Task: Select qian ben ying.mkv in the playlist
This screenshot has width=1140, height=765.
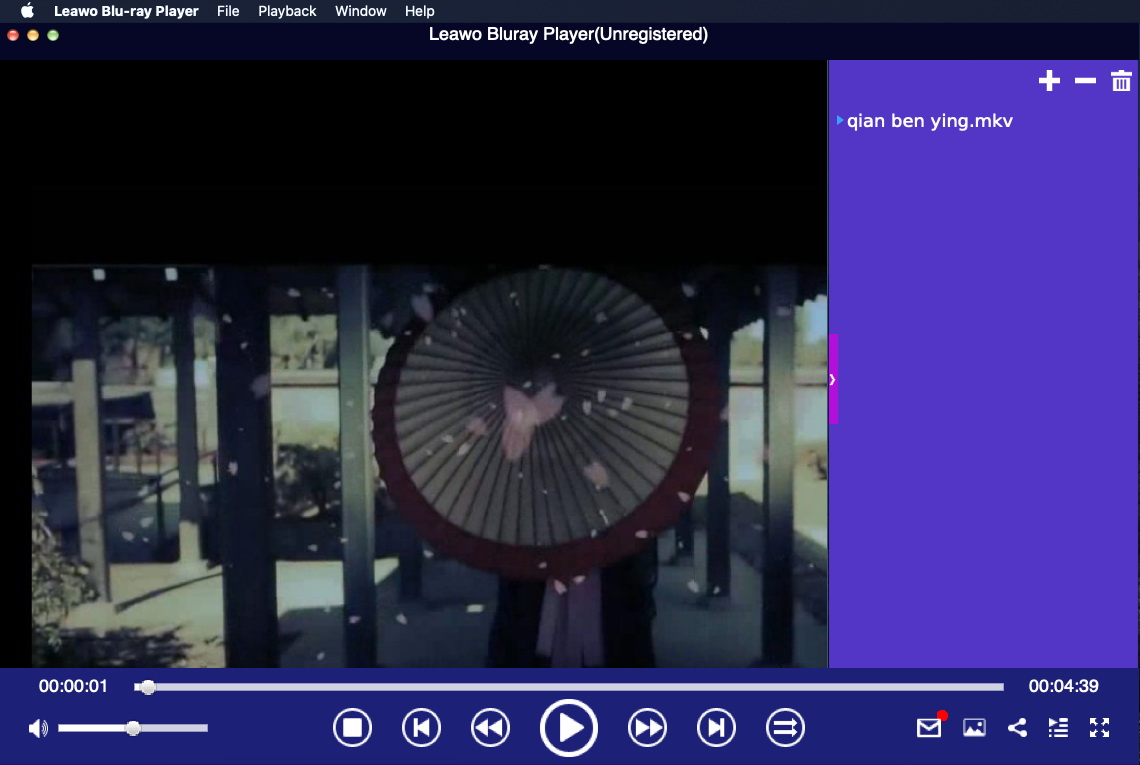Action: (x=929, y=121)
